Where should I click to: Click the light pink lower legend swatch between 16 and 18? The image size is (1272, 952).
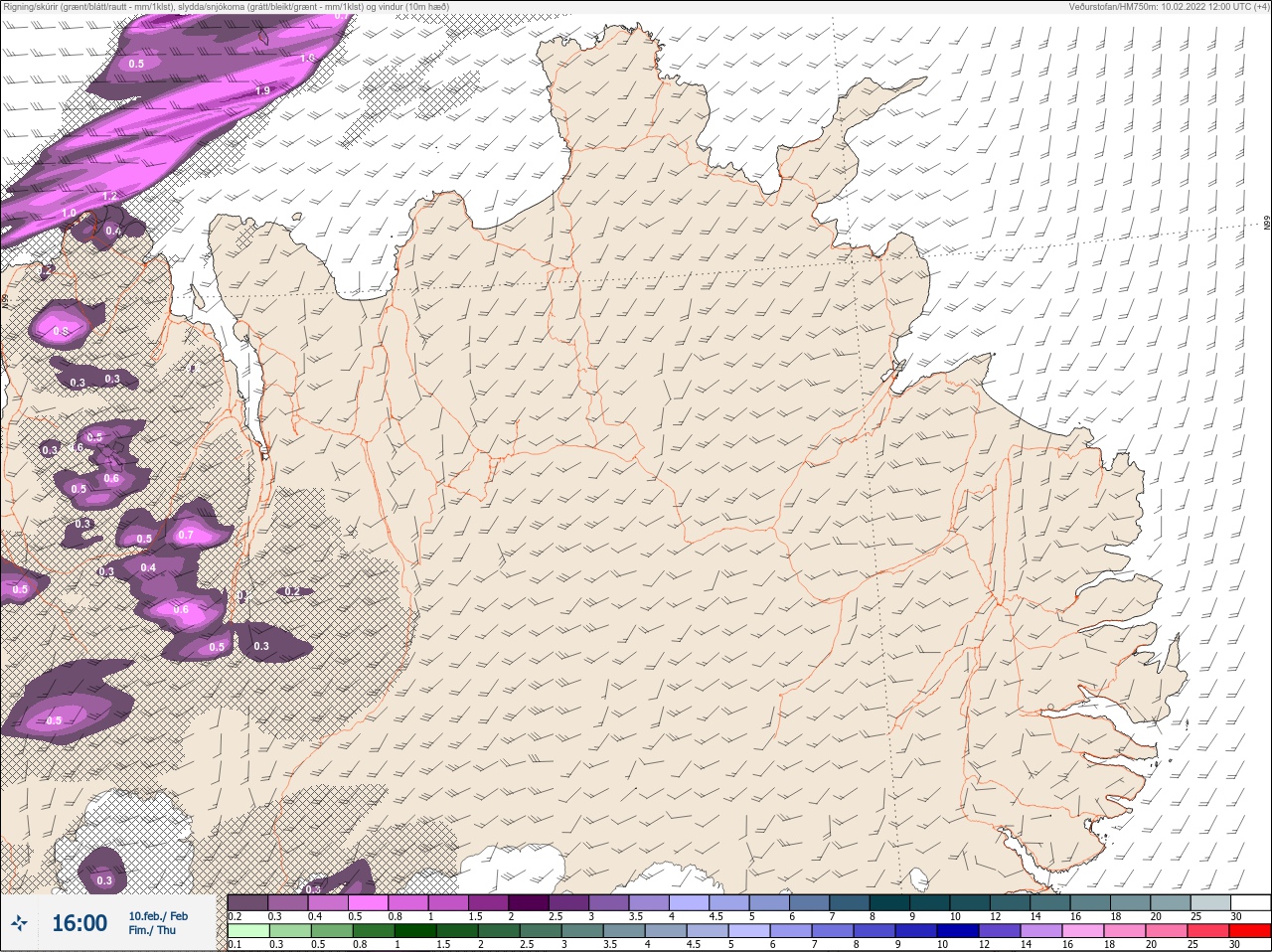pos(1082,931)
